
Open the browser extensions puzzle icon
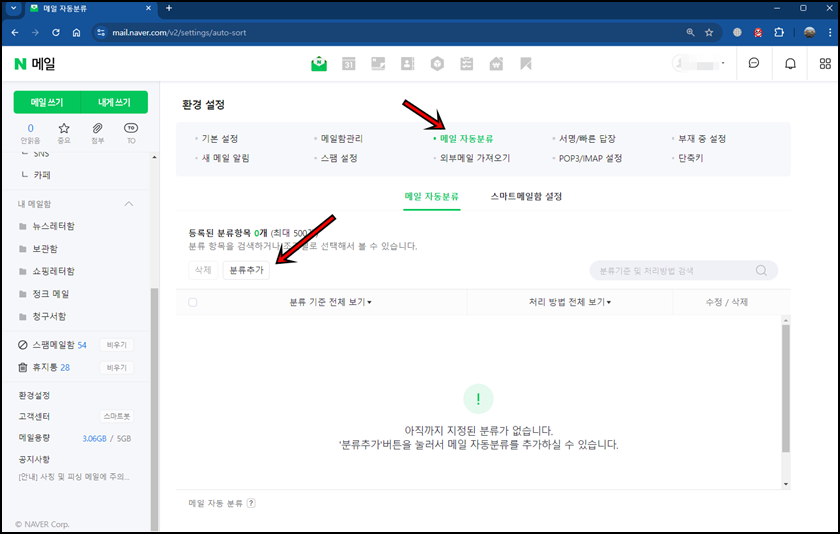779,33
